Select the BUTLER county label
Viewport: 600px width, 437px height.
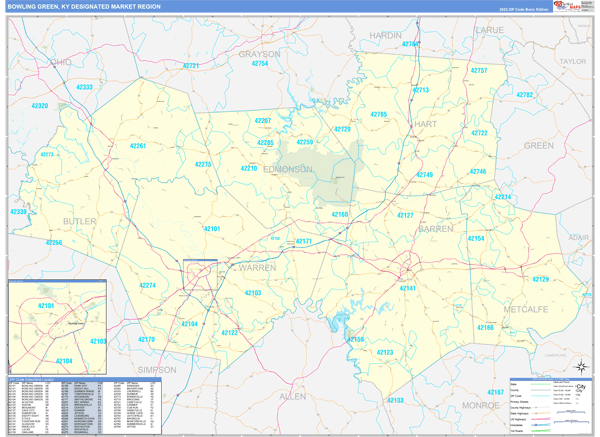coord(80,222)
